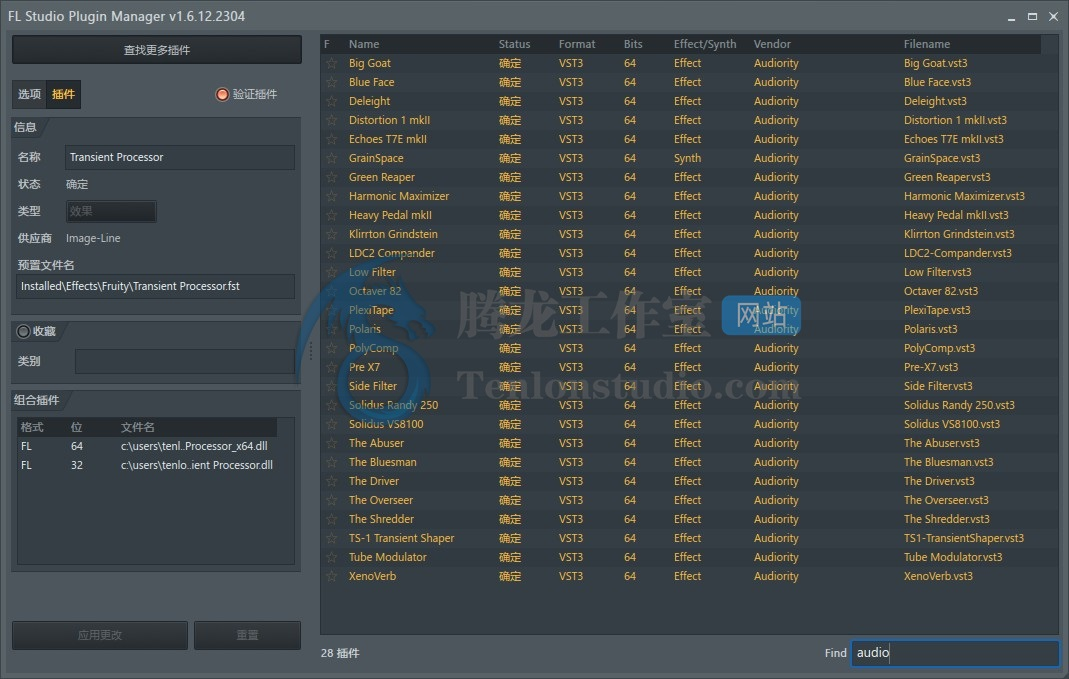Sort by the Vendor column header
The image size is (1069, 679).
772,44
